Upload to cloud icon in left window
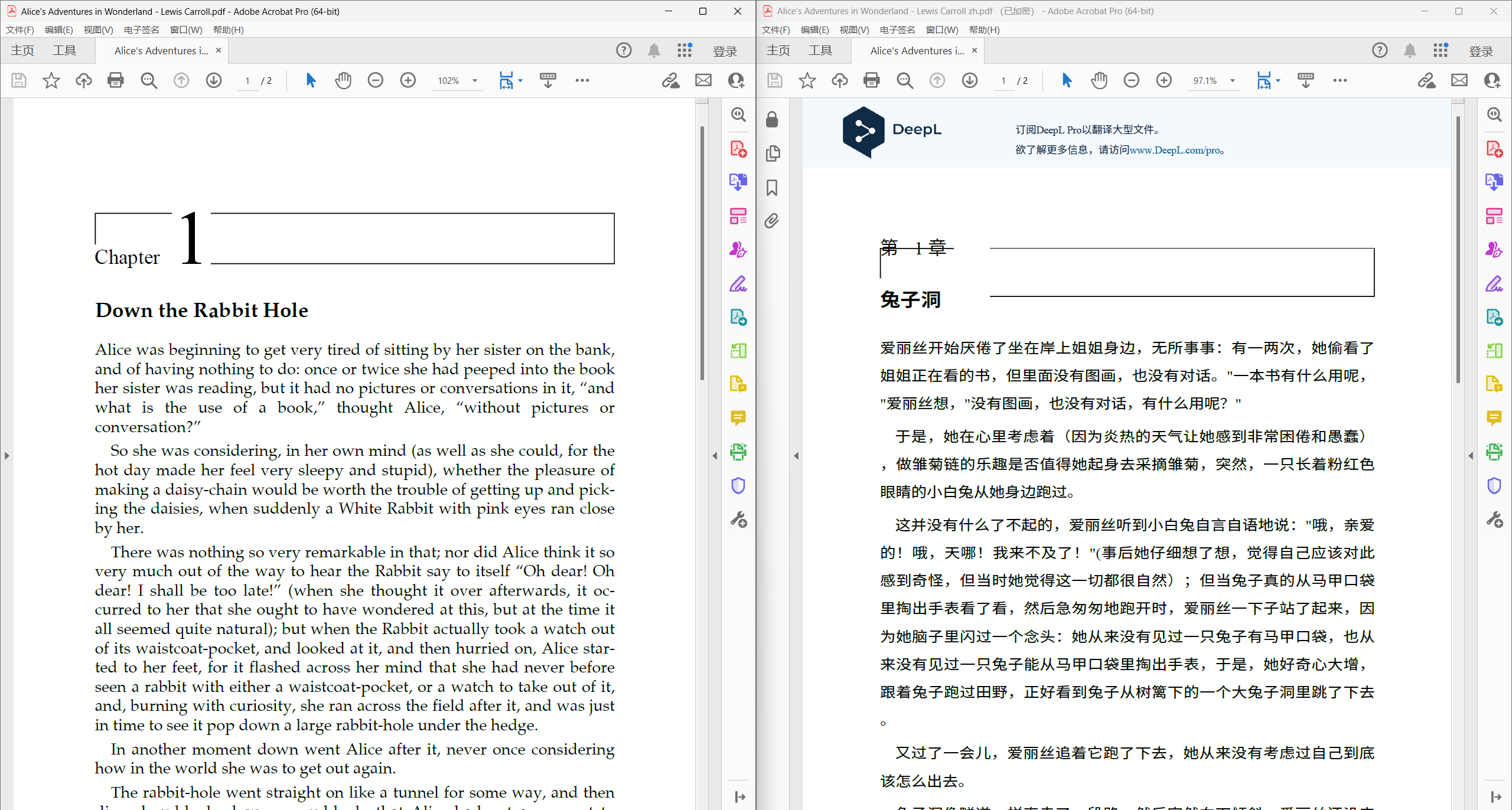Viewport: 1512px width, 810px height. click(x=84, y=80)
